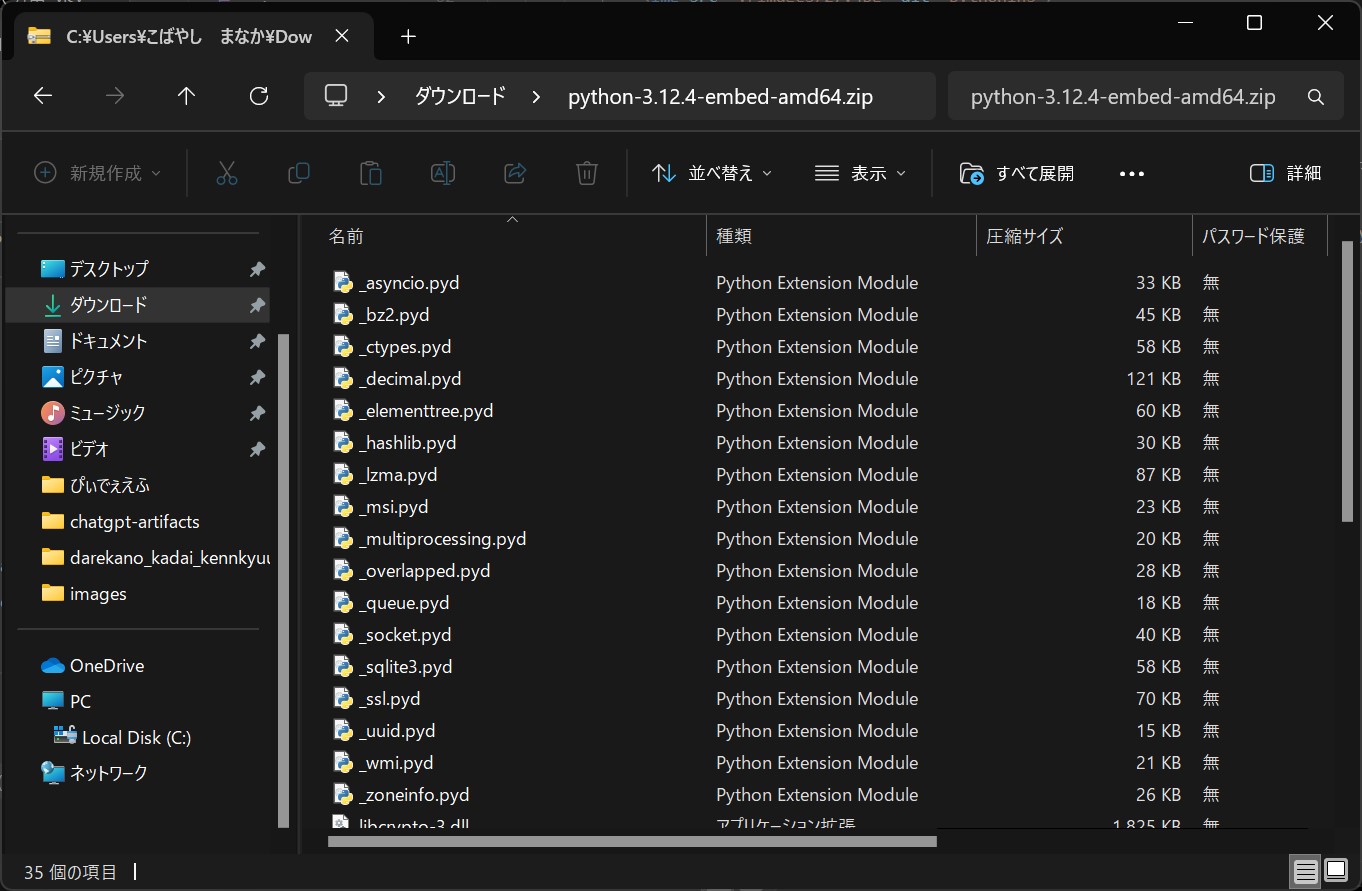
Task: Add a new tab with plus
Action: (x=407, y=37)
